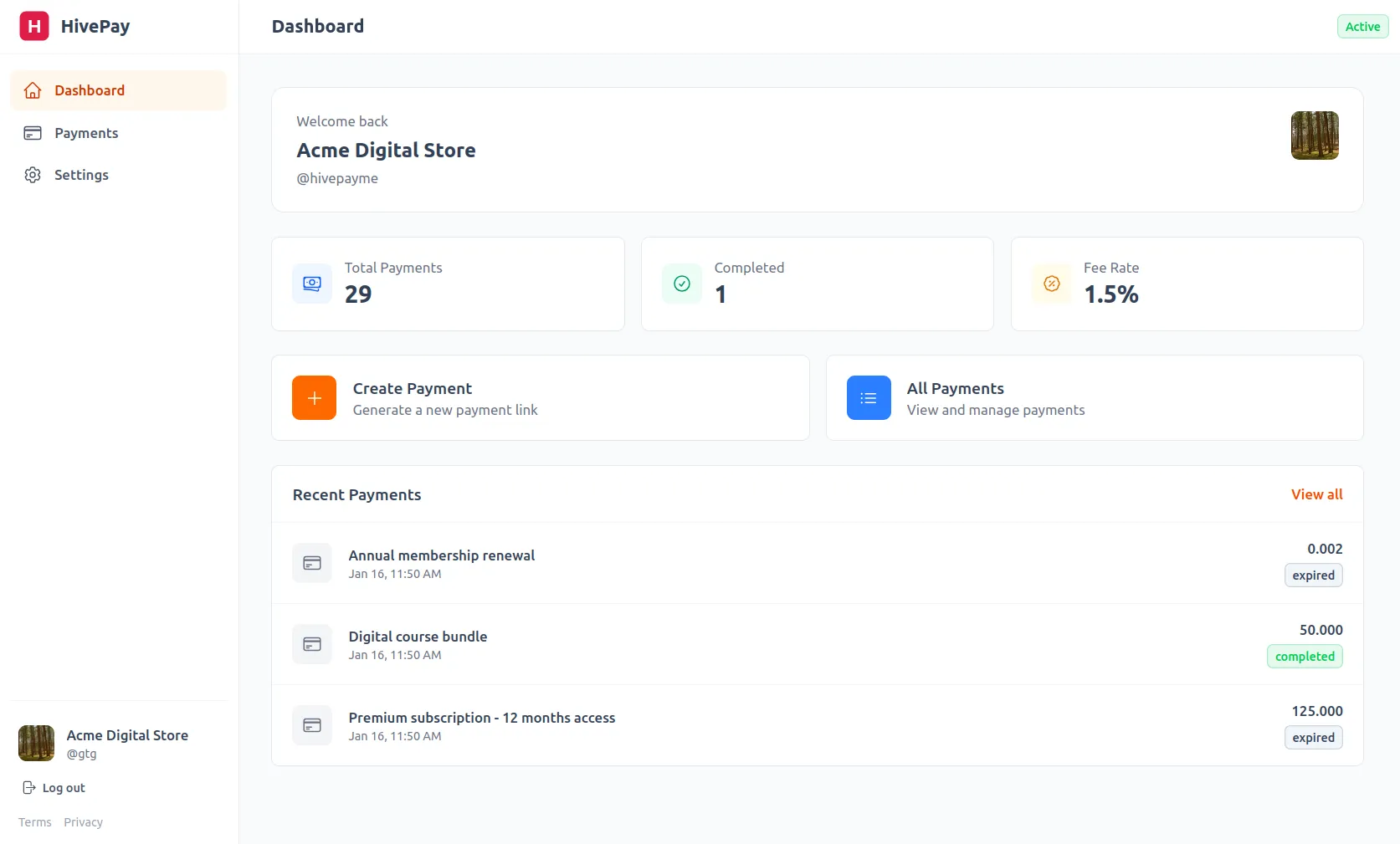This screenshot has height=844, width=1400.
Task: Click the Acme Digital Store profile picture
Action: (36, 743)
